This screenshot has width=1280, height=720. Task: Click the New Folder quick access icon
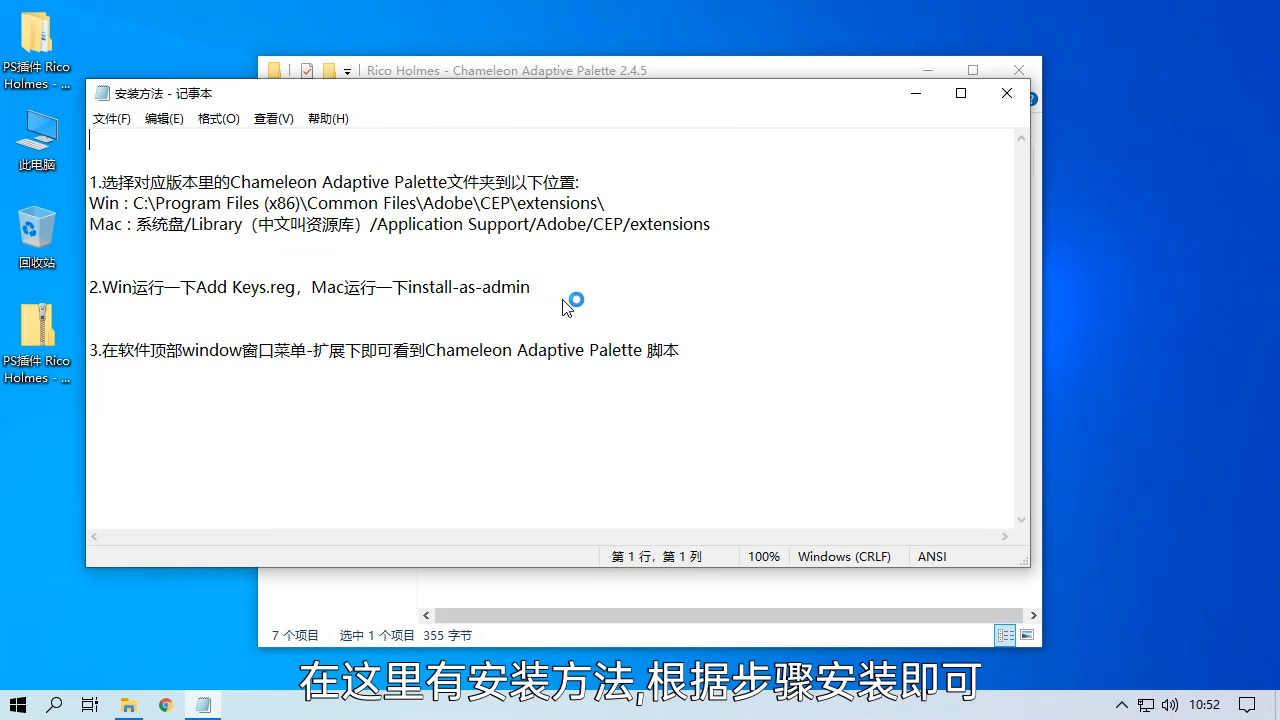click(x=328, y=70)
